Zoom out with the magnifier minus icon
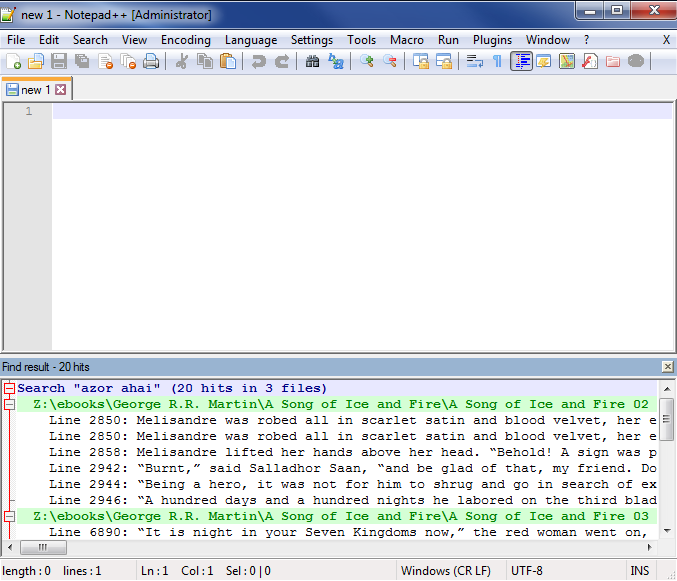The width and height of the screenshot is (677, 581). (x=389, y=61)
